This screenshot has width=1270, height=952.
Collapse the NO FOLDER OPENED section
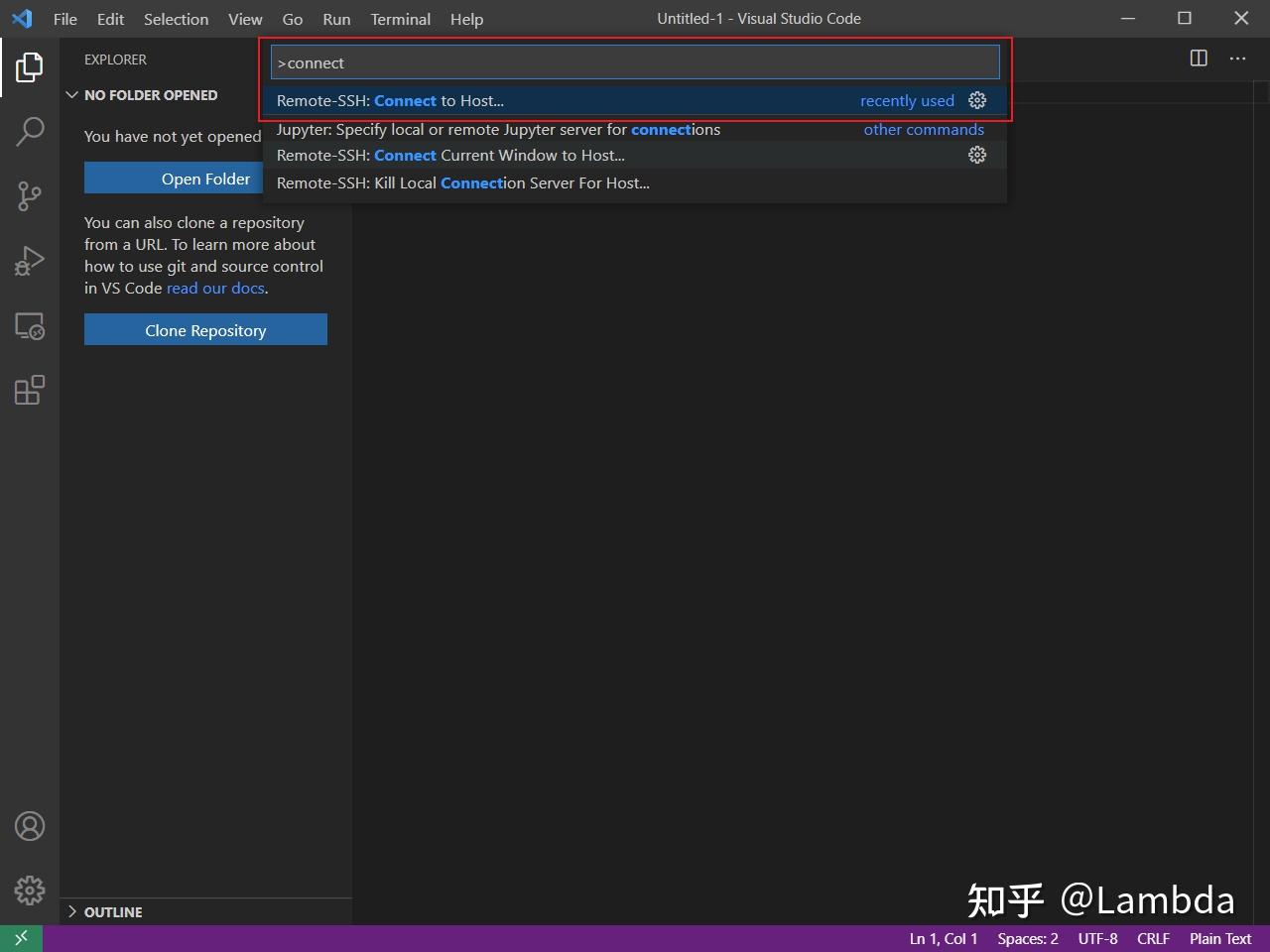71,94
